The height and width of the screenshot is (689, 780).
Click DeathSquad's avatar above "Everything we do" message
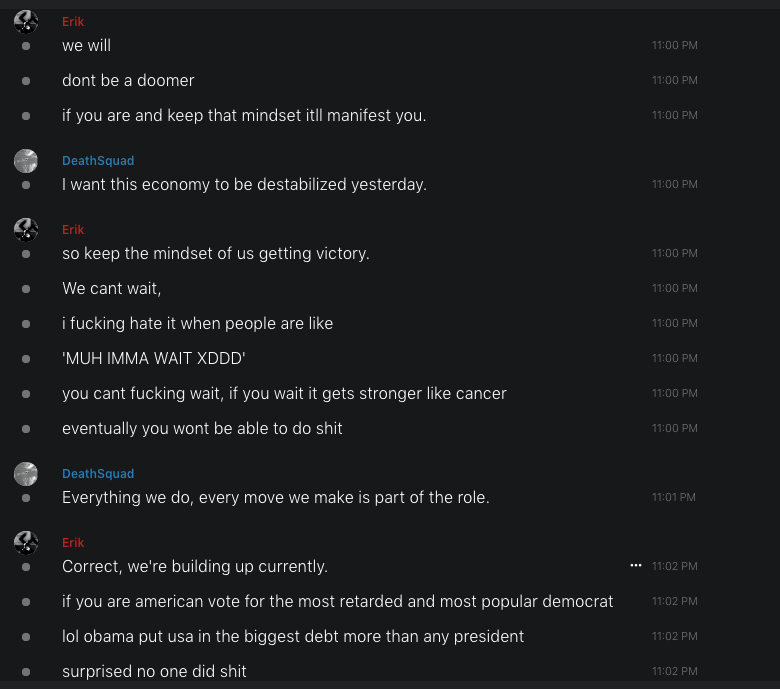coord(26,474)
